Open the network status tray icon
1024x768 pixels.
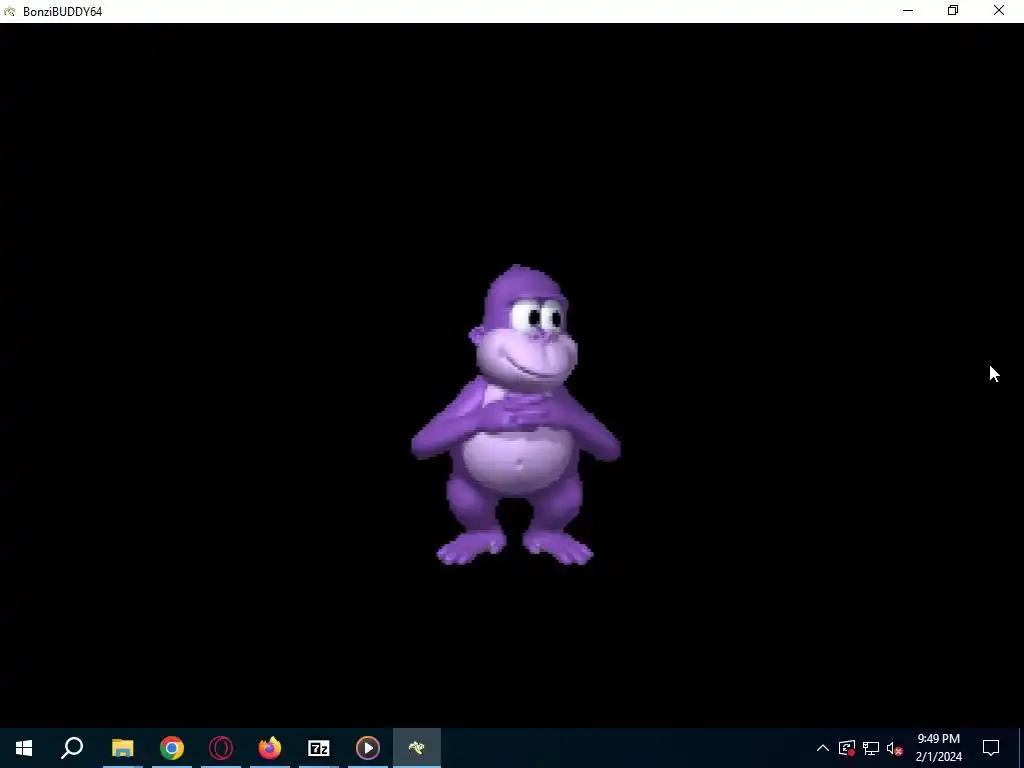871,748
